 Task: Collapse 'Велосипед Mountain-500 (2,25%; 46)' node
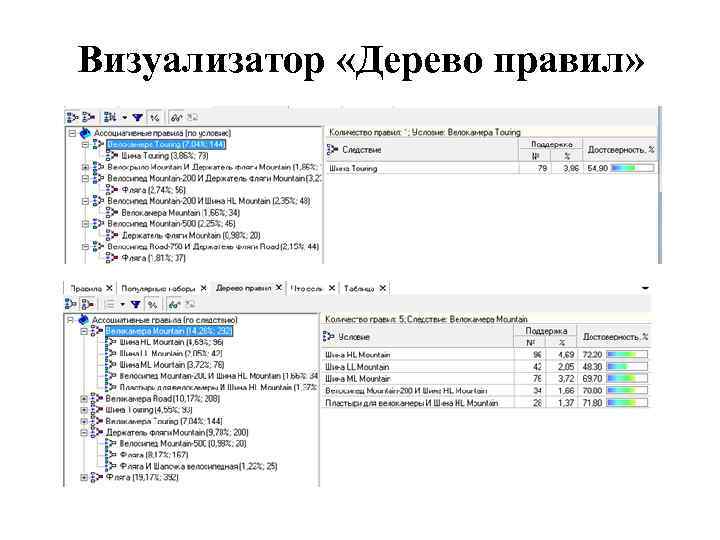pyautogui.click(x=85, y=224)
